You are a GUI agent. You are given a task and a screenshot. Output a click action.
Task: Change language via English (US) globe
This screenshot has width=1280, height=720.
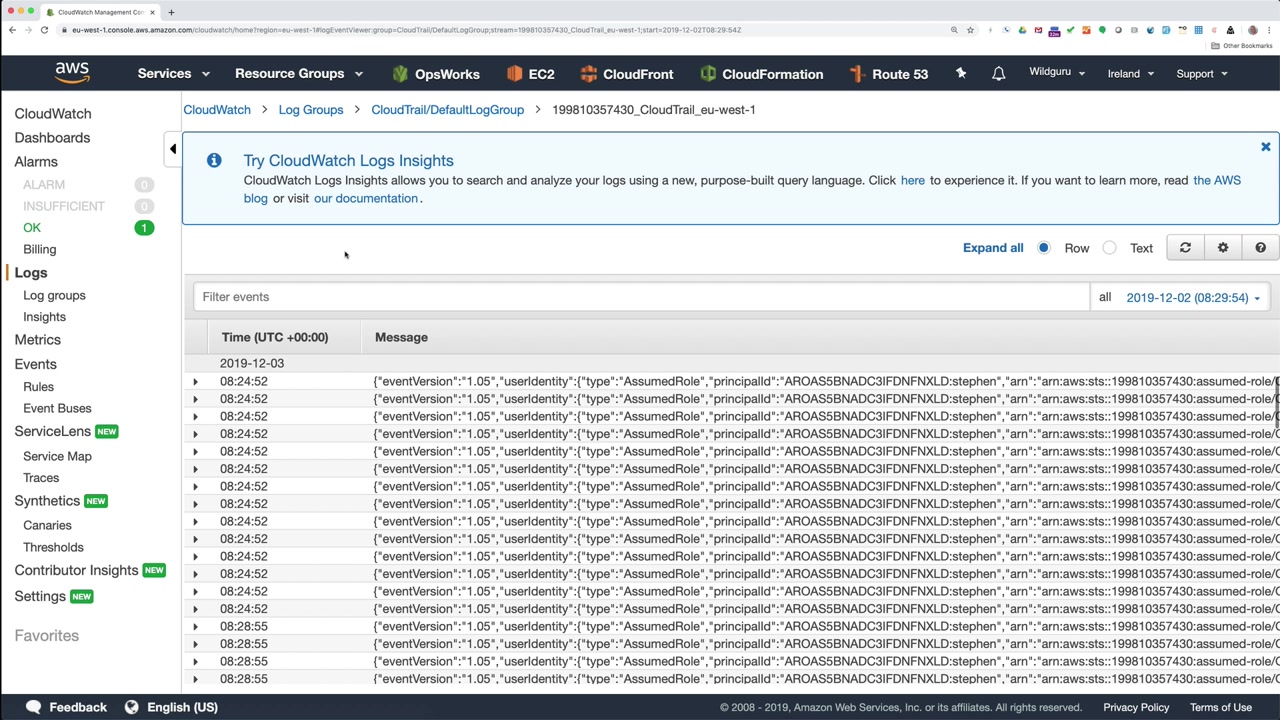click(171, 707)
